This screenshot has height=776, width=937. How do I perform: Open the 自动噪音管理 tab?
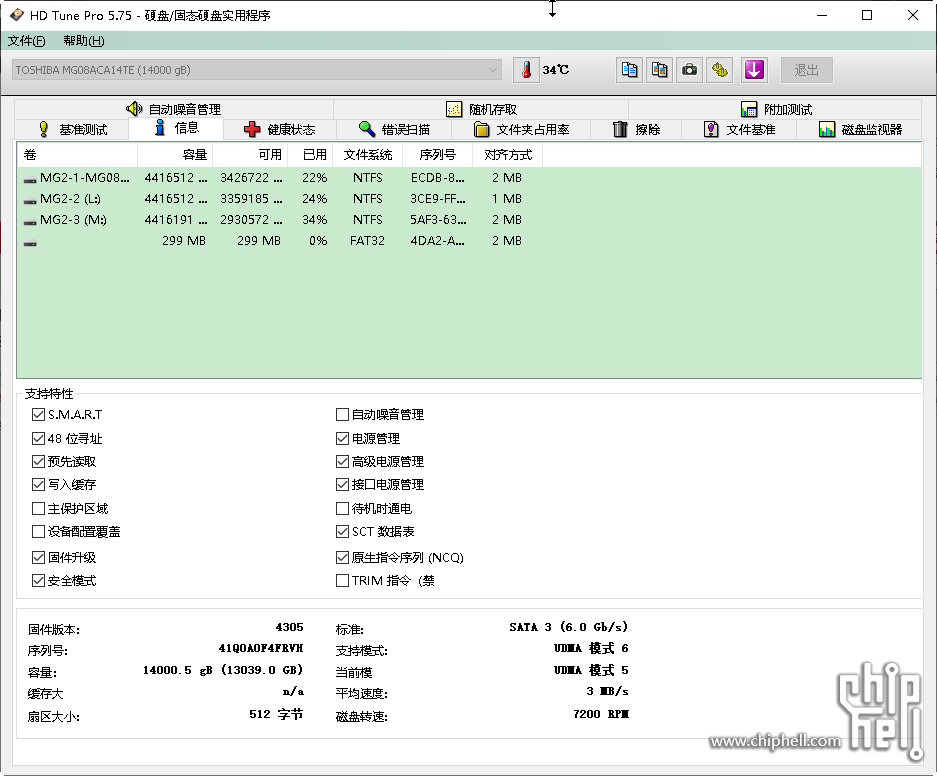click(174, 109)
